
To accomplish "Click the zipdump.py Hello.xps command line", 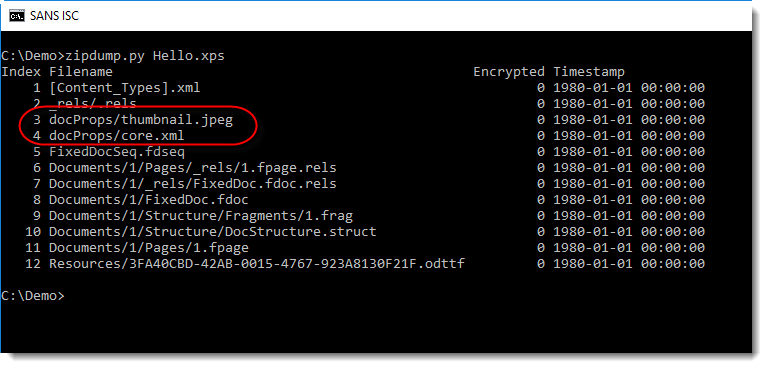I will tap(113, 56).
